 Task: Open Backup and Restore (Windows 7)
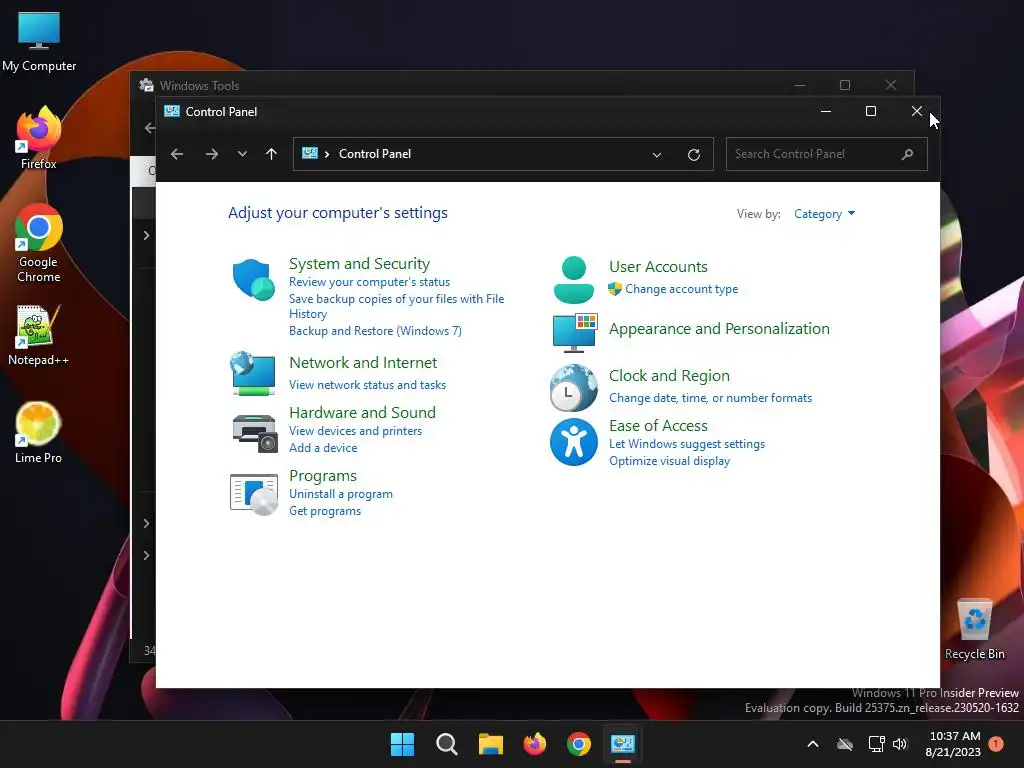point(376,331)
